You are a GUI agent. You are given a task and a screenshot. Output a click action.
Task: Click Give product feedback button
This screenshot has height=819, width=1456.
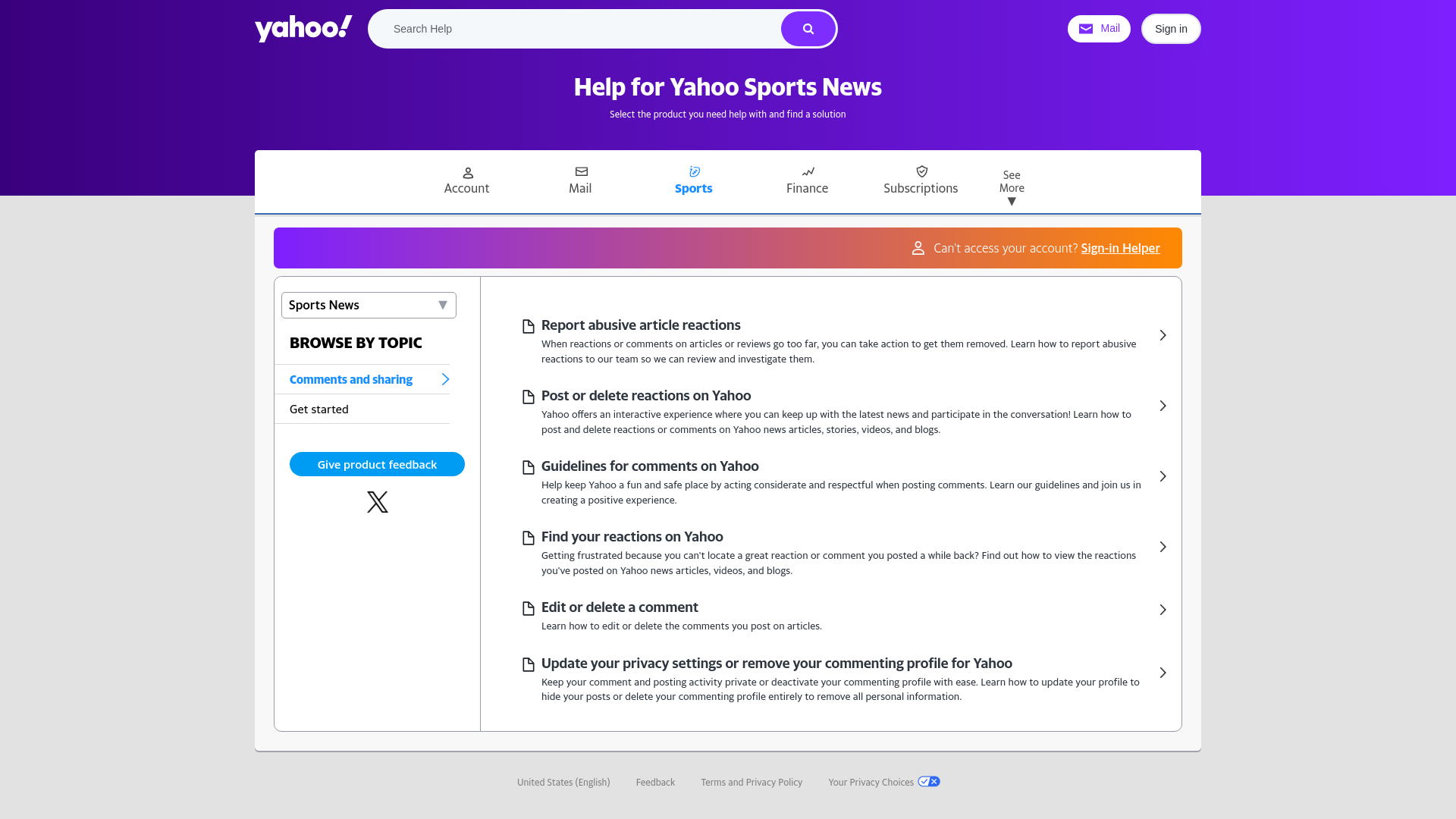(377, 464)
